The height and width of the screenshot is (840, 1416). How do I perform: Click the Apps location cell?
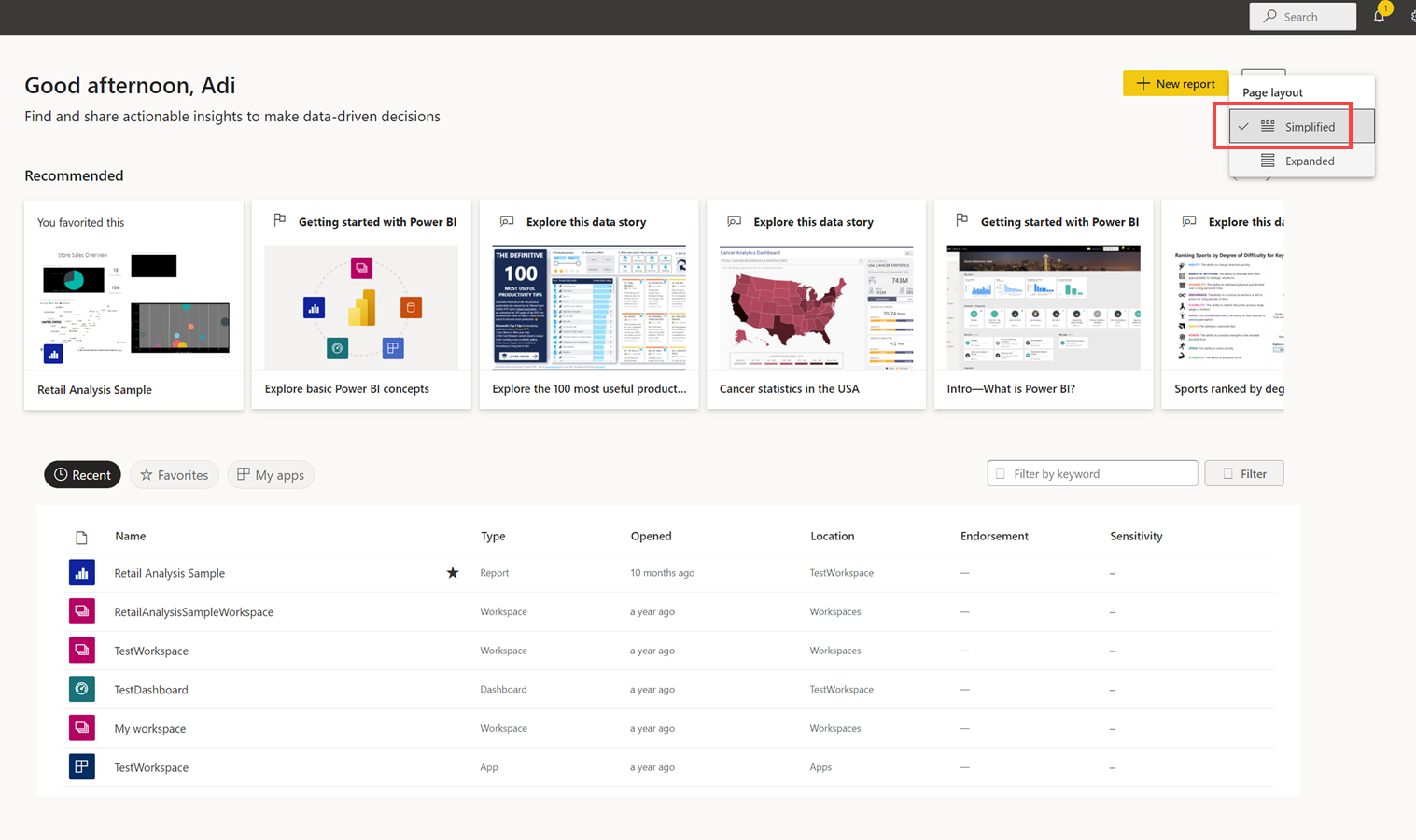(820, 767)
